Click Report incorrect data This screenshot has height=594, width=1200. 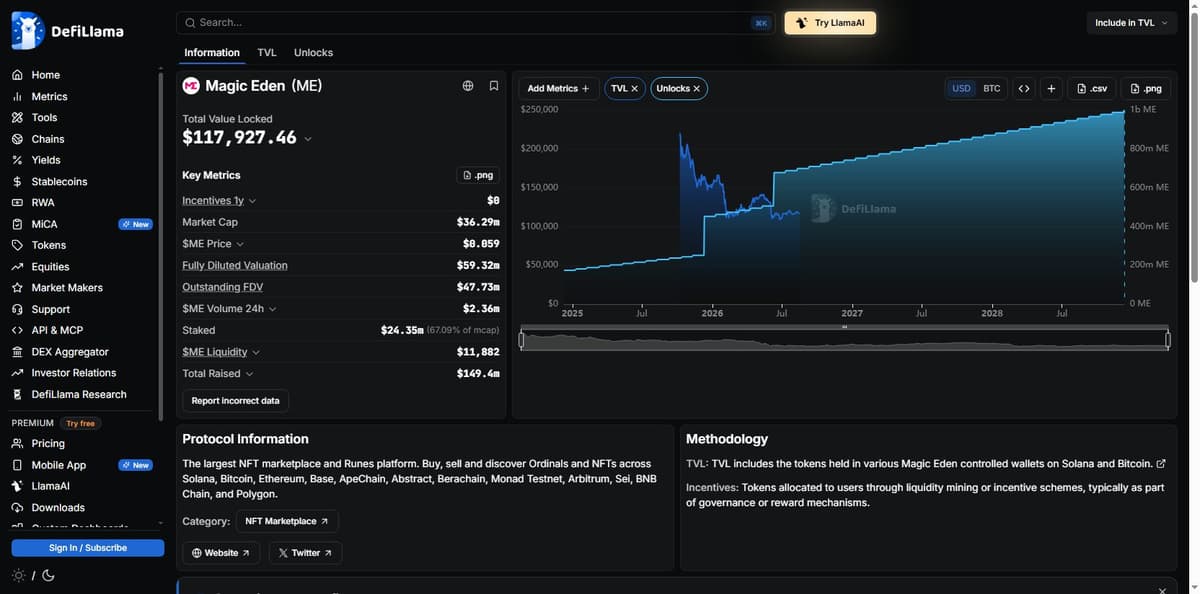pos(236,400)
